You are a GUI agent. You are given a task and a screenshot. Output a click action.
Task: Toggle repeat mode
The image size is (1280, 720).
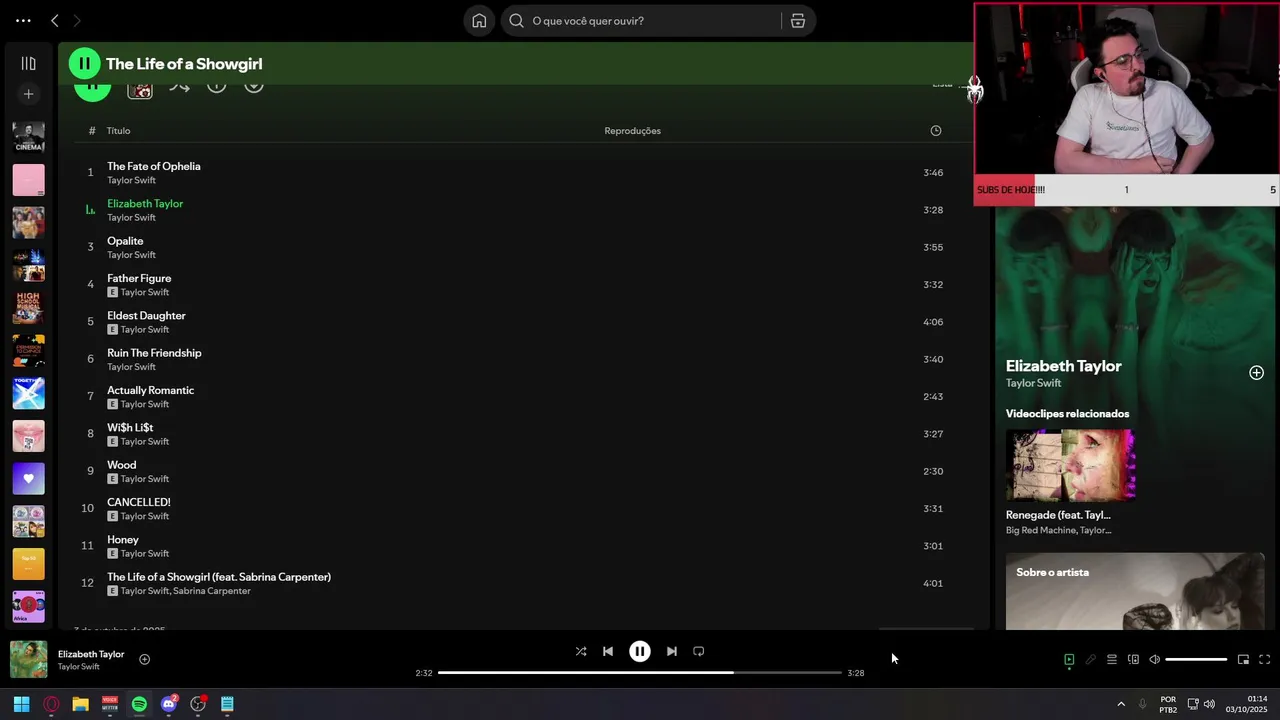[x=699, y=651]
